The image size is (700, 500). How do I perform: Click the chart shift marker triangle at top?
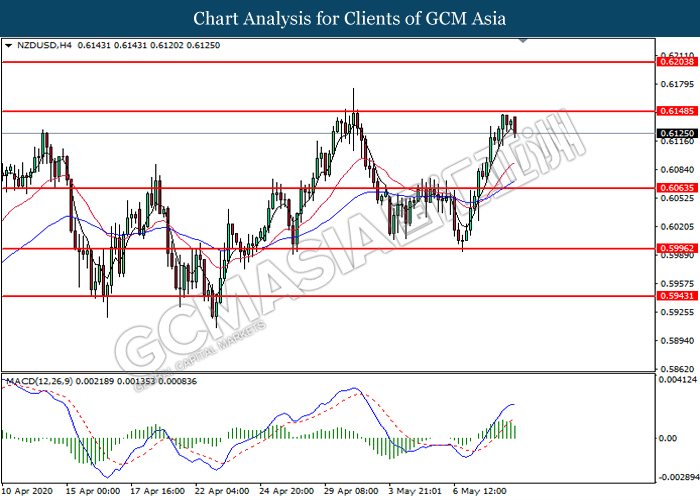tap(523, 41)
